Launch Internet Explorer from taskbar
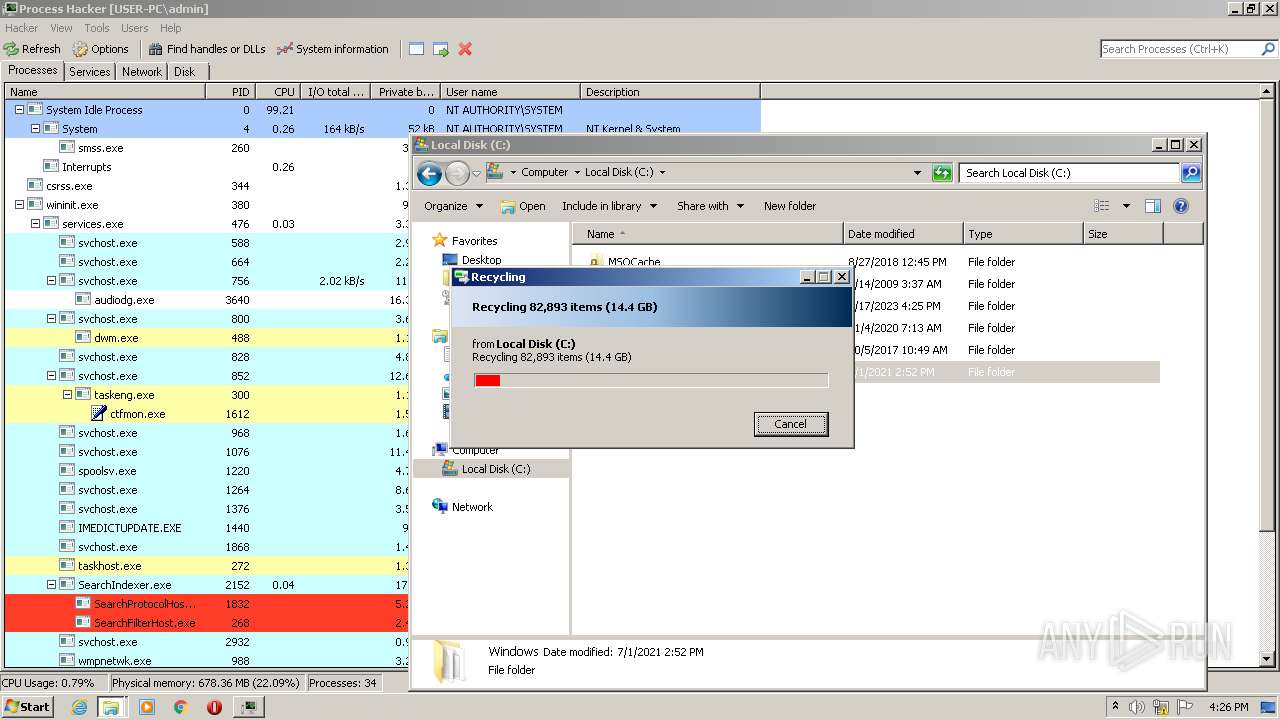 click(x=79, y=706)
